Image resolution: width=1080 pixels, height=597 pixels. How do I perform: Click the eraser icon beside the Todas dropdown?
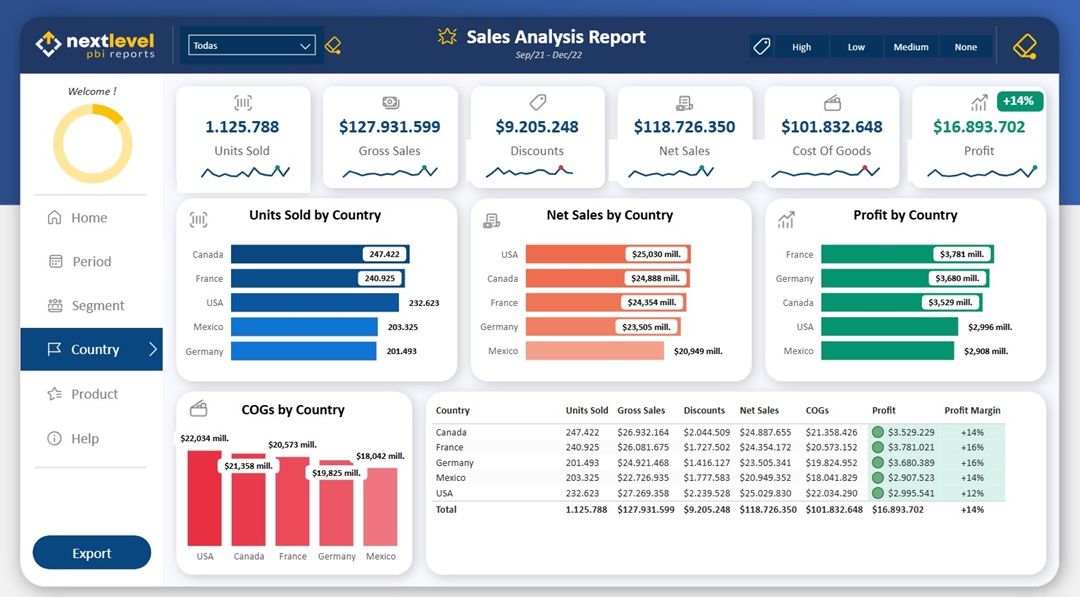click(x=333, y=46)
